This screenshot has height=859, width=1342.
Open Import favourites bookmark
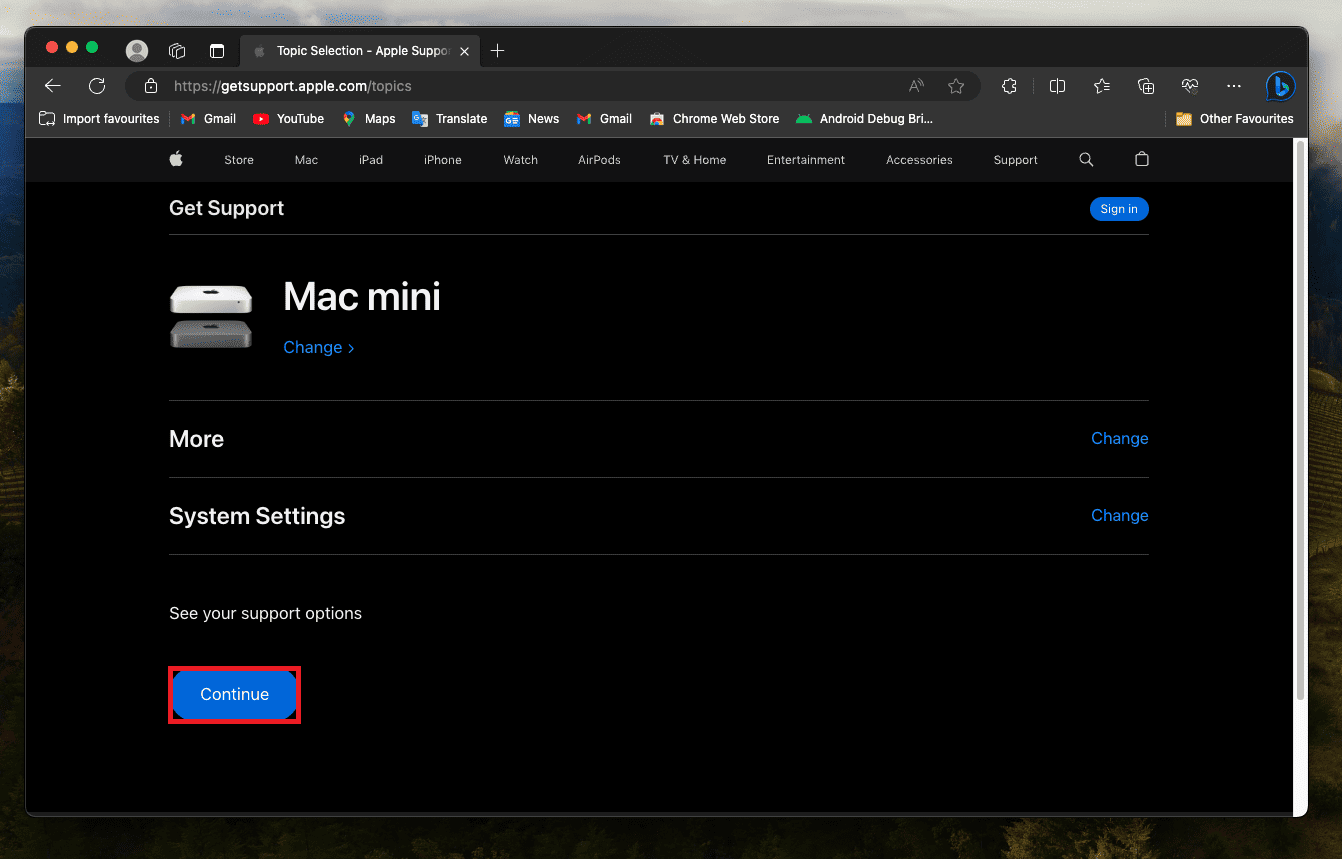pyautogui.click(x=99, y=119)
